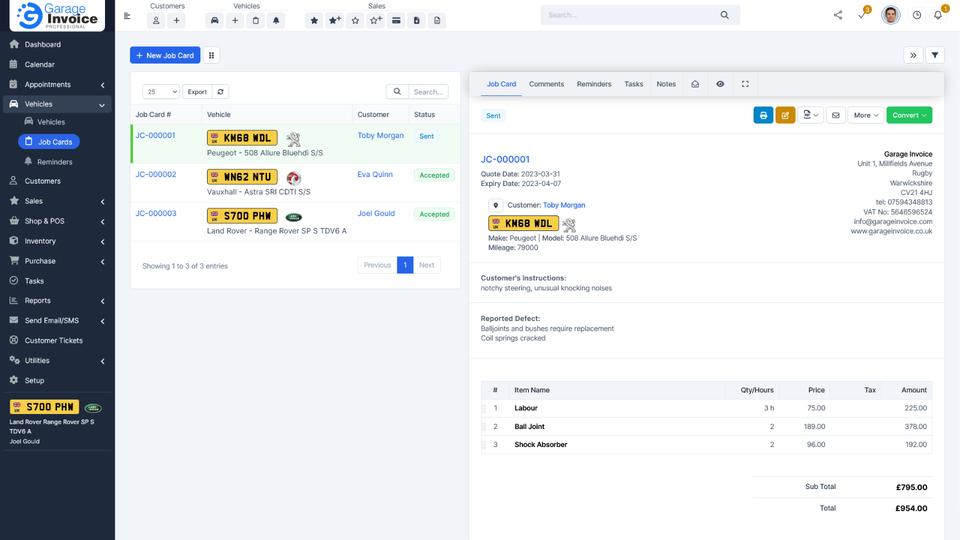Open the filter funnel icon
960x540 pixels.
(935, 55)
